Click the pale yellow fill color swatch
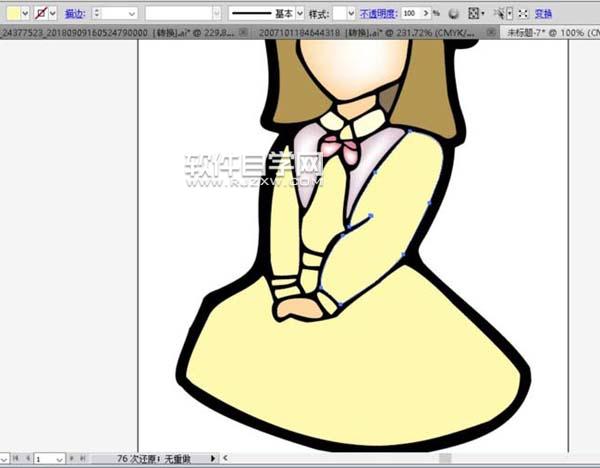 pyautogui.click(x=13, y=14)
